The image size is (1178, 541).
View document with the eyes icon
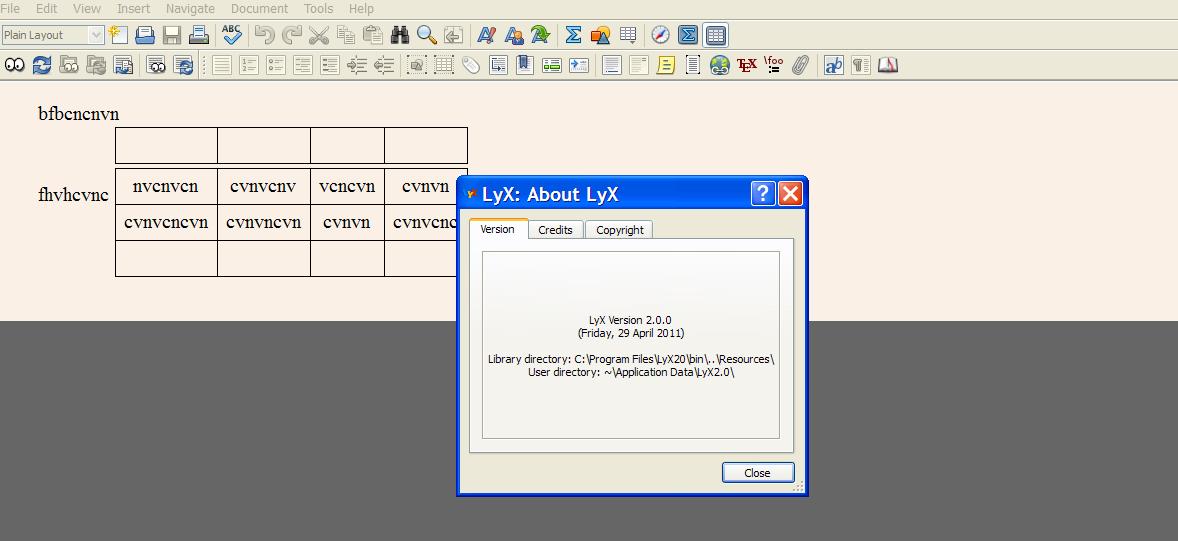pos(14,65)
